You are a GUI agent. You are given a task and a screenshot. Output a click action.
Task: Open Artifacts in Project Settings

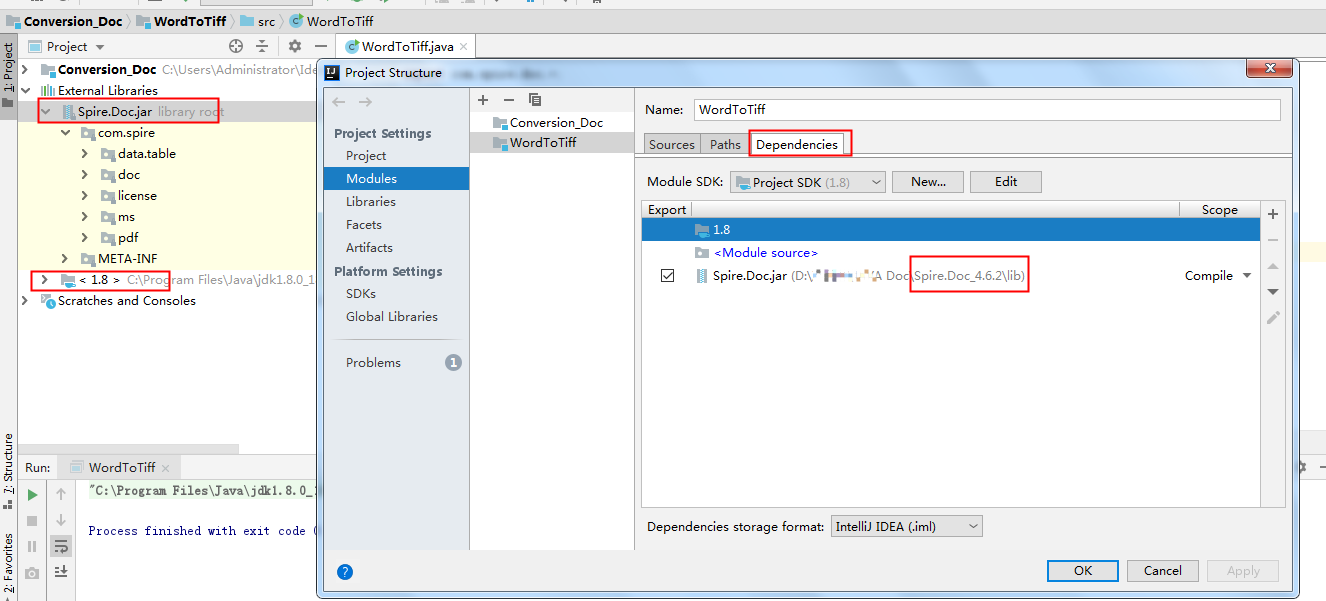tap(369, 248)
